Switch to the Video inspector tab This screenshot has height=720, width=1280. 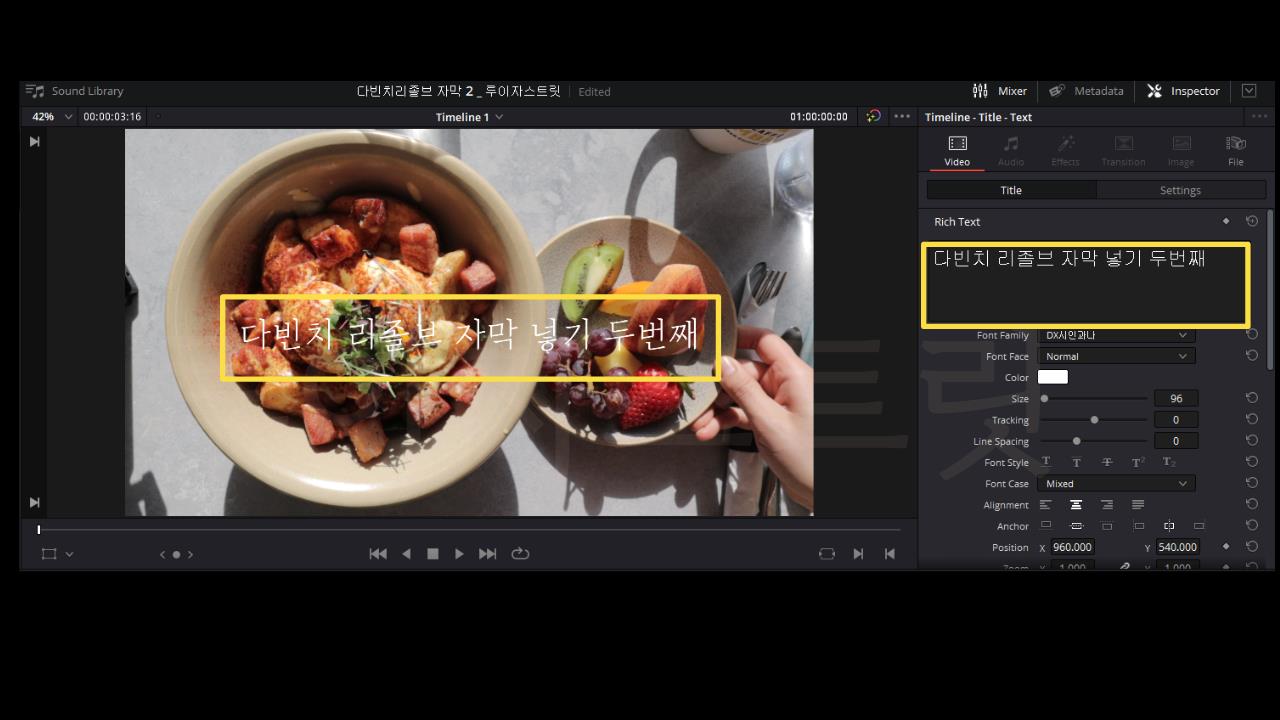point(957,151)
